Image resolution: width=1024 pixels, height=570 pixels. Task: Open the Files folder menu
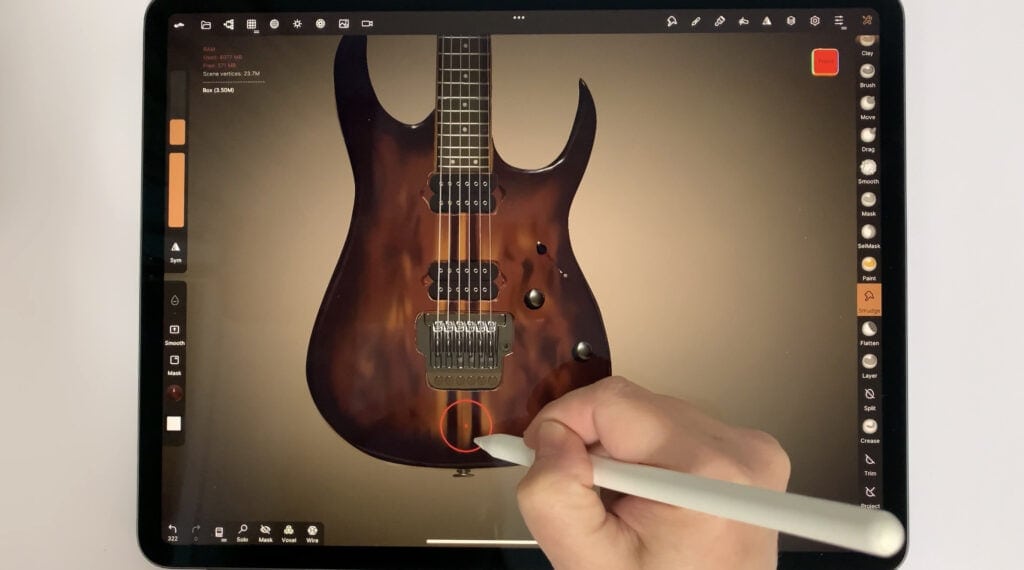tap(205, 24)
